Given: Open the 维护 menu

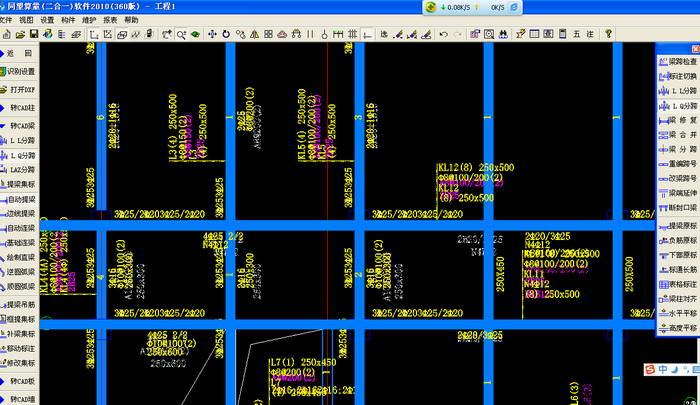Looking at the screenshot, I should pos(89,20).
